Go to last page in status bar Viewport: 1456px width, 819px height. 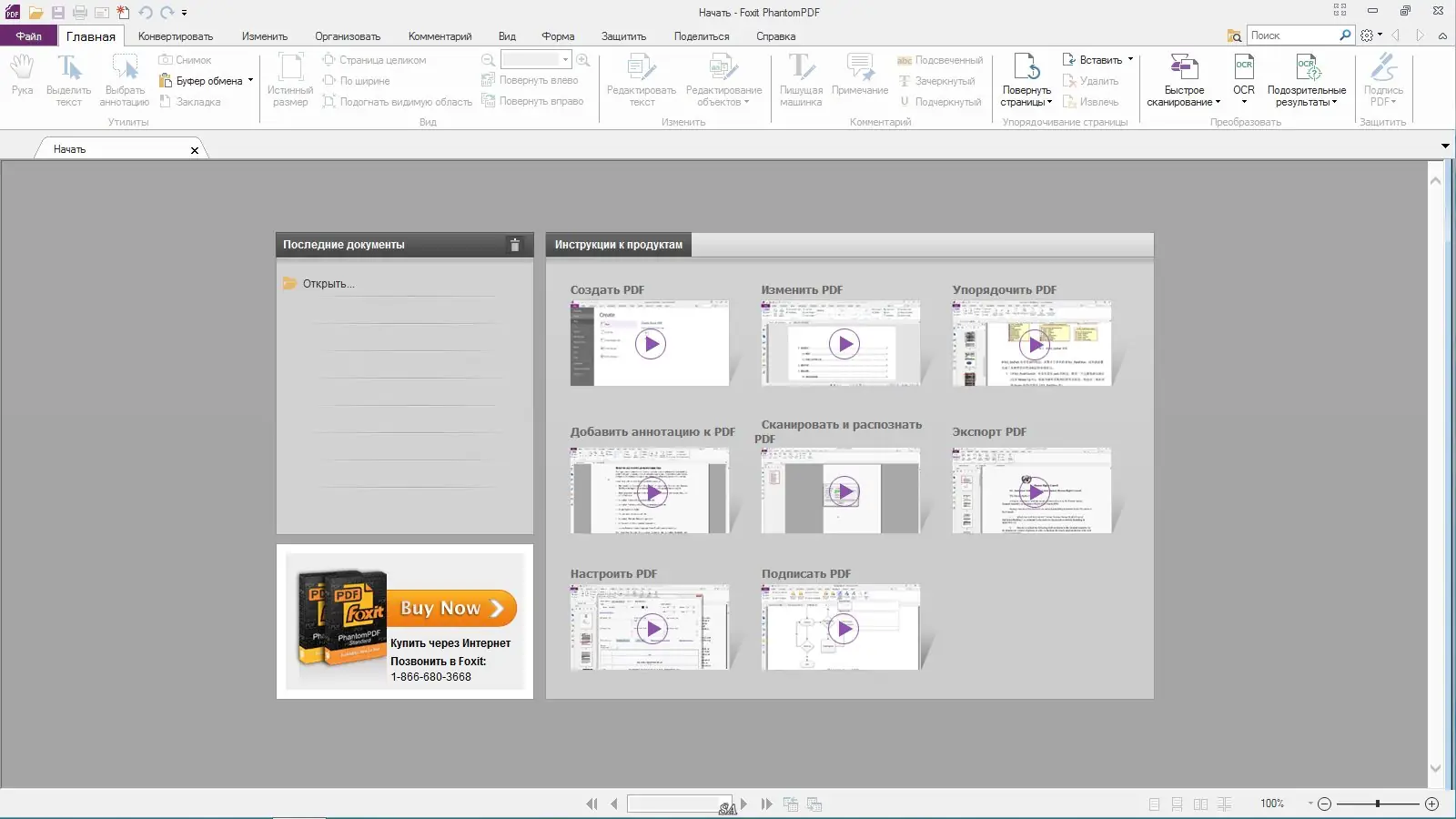[766, 804]
